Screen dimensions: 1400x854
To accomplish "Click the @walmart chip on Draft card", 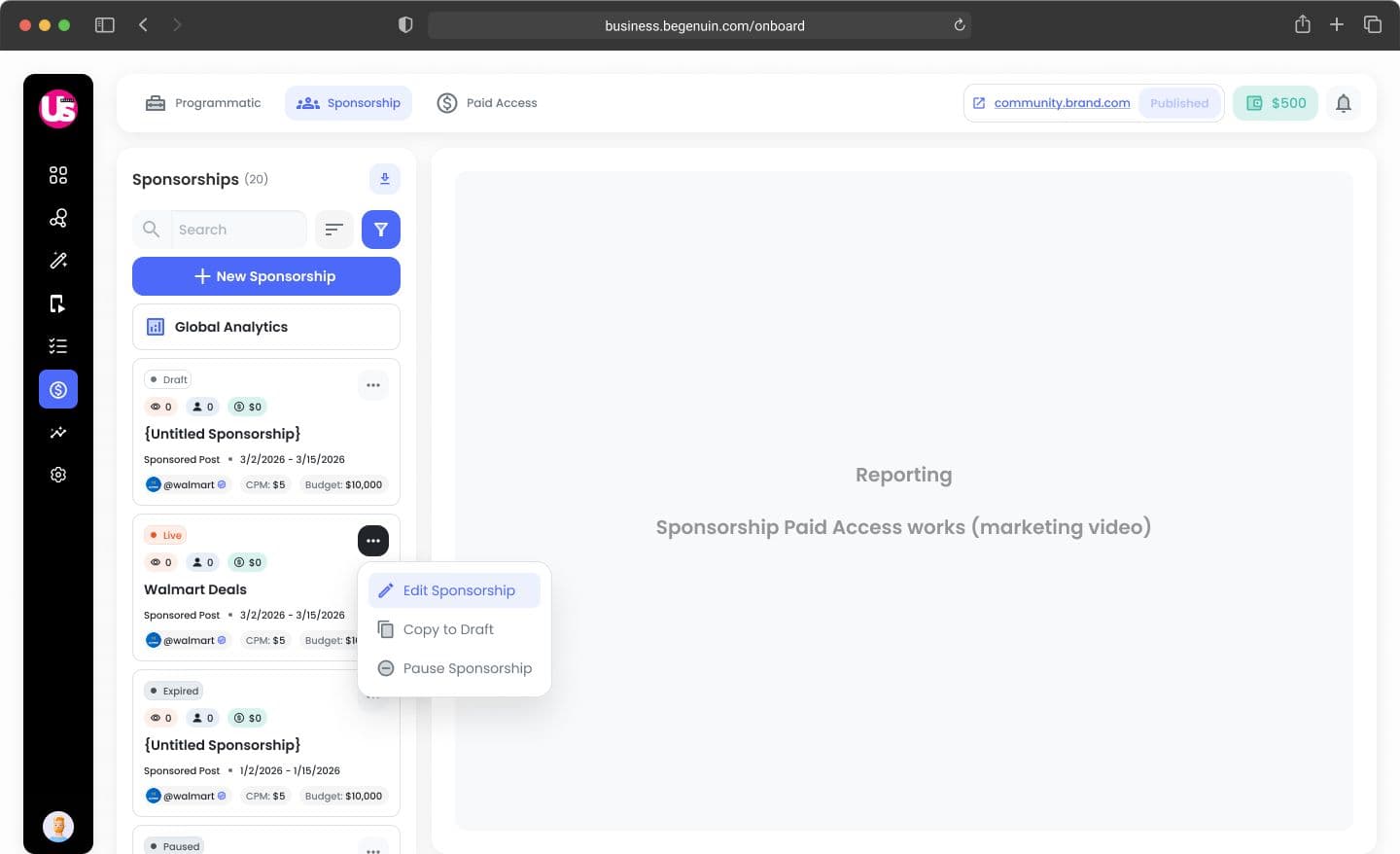I will click(x=187, y=484).
